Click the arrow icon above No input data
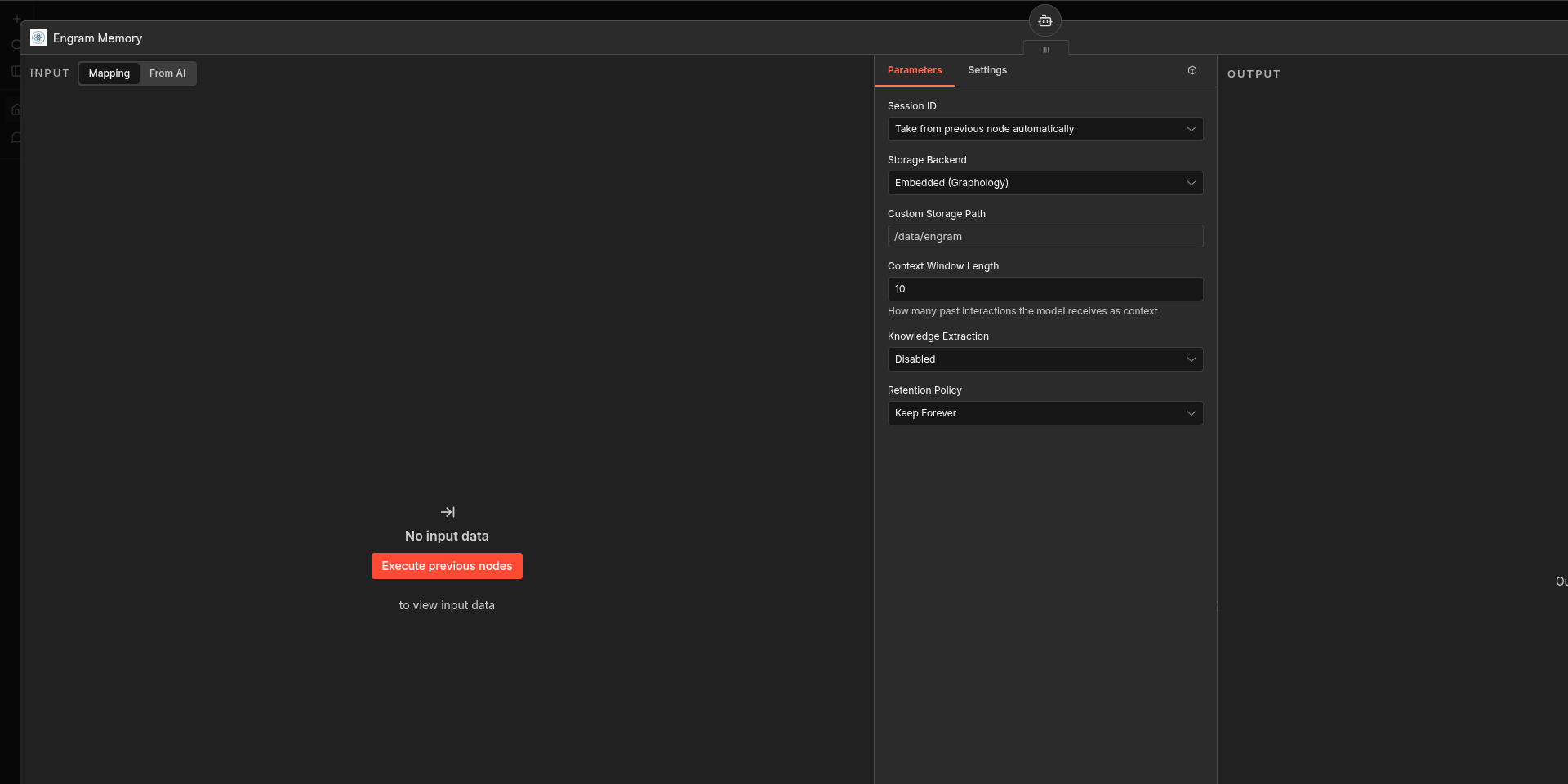This screenshot has width=1568, height=784. (x=448, y=512)
